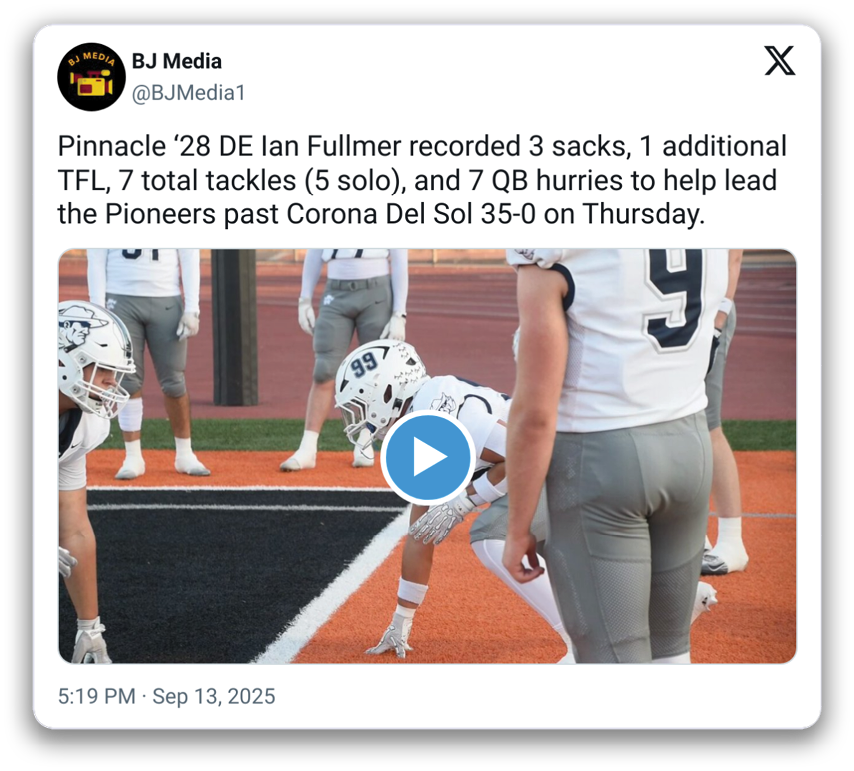854x771 pixels.
Task: Open the 5:19 PM timestamp link
Action: click(96, 696)
